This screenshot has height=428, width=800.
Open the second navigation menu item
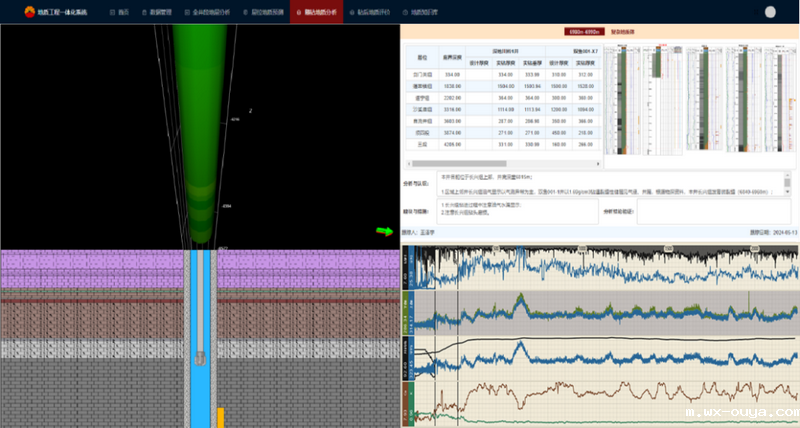[154, 13]
